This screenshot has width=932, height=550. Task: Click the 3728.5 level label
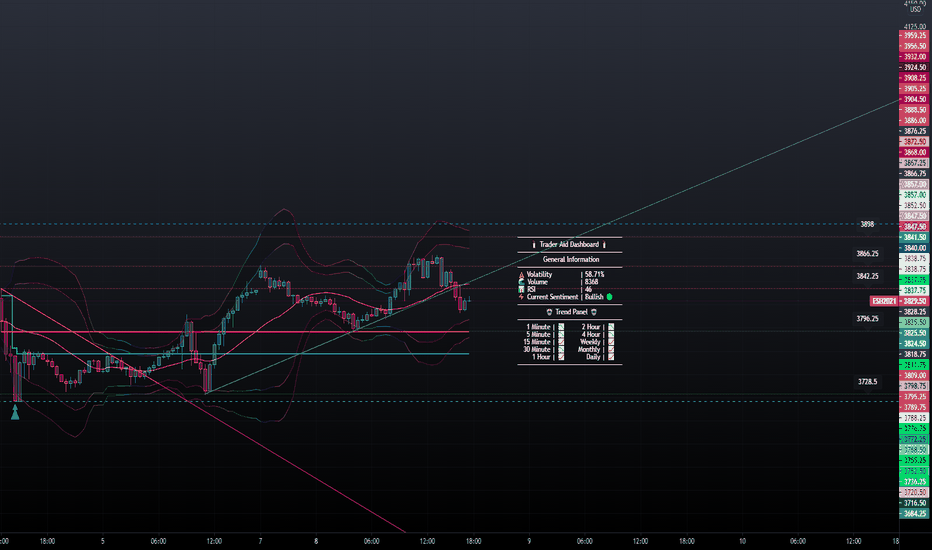click(867, 382)
